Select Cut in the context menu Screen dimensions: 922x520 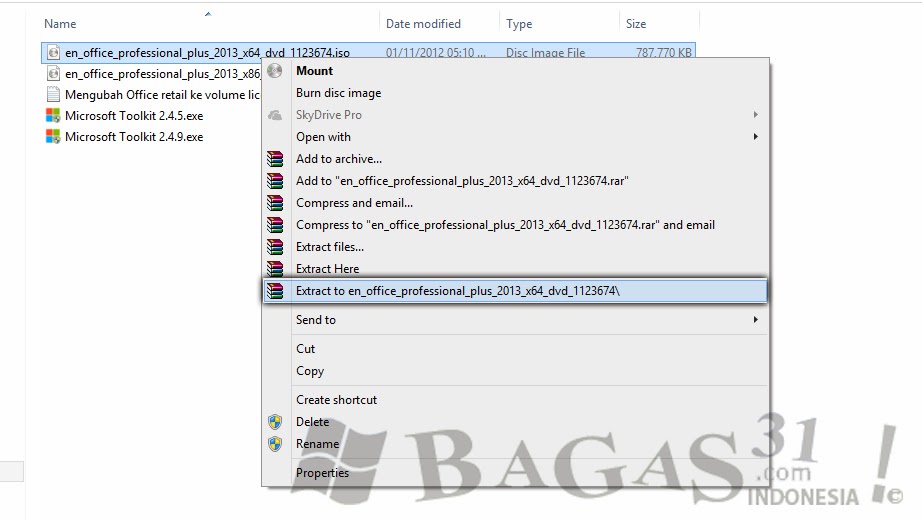pos(305,349)
